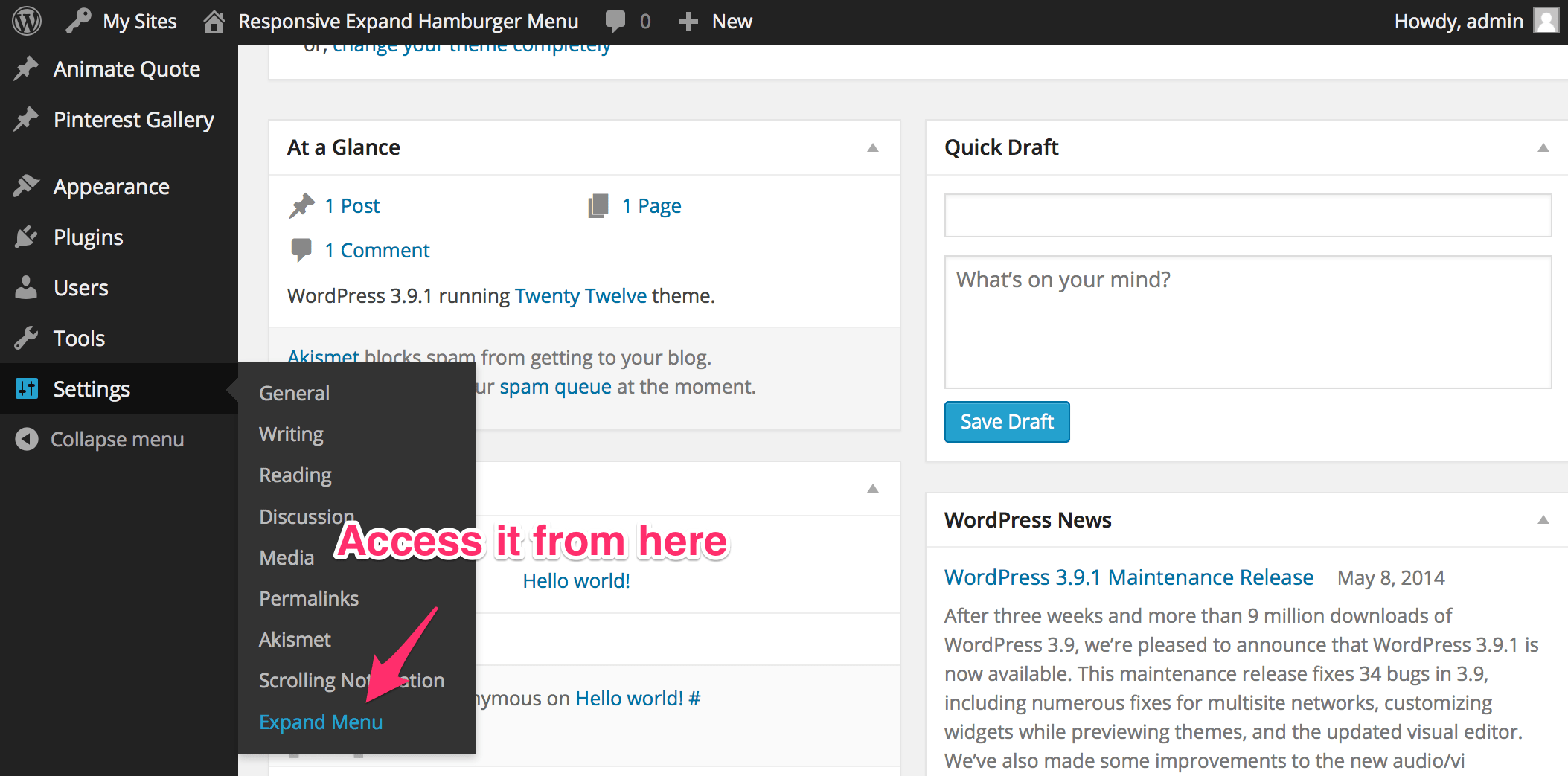Click the Quick Draft title input field
1568x776 pixels.
point(1248,215)
